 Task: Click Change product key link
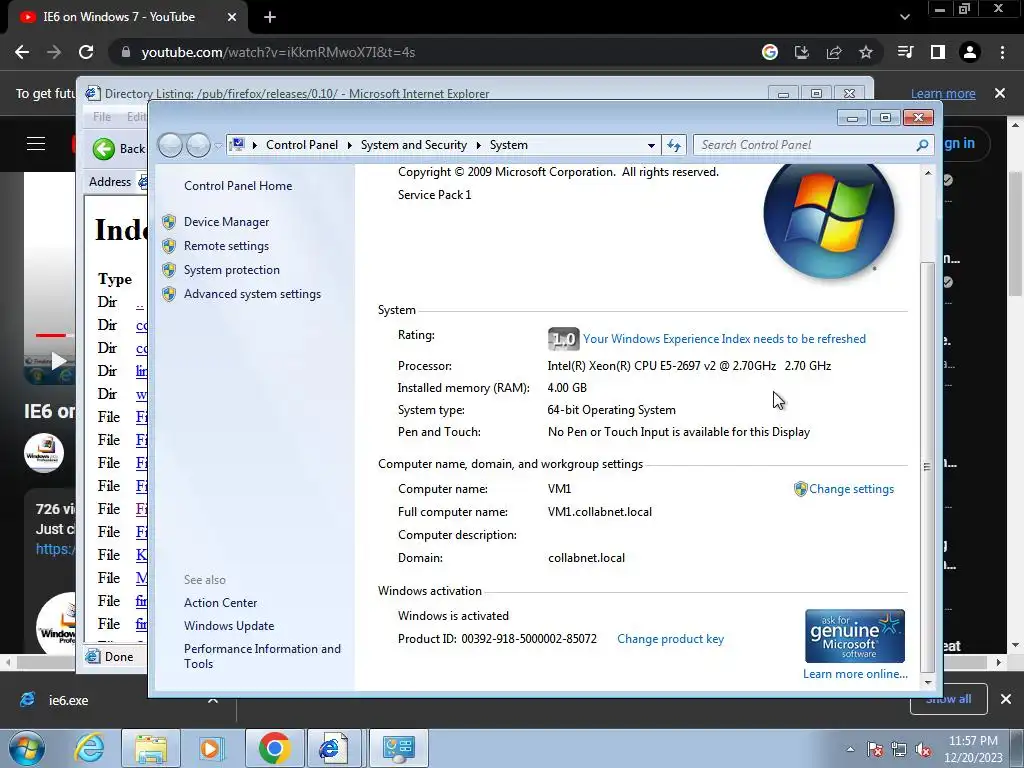(x=670, y=639)
